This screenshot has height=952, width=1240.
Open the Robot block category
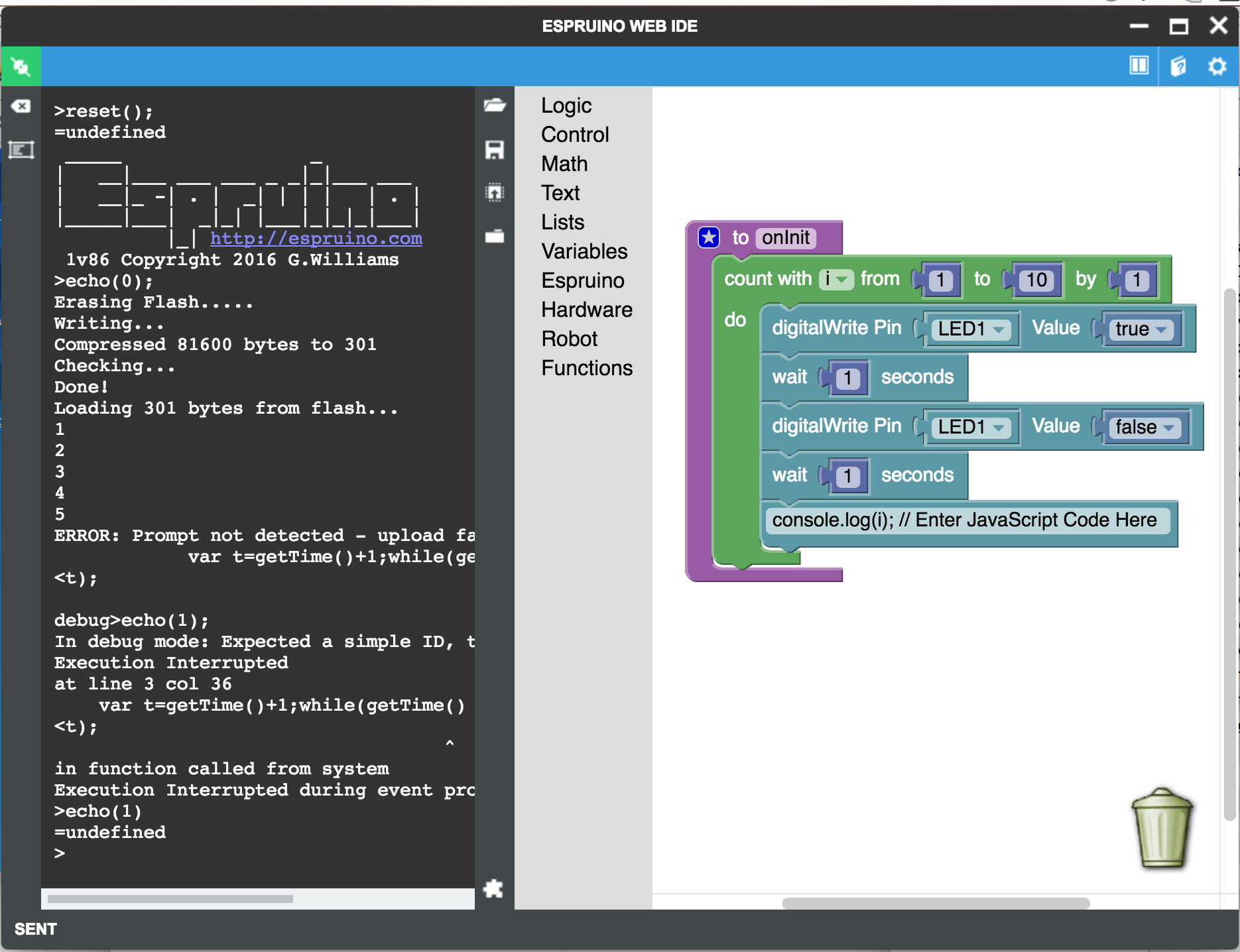click(570, 339)
